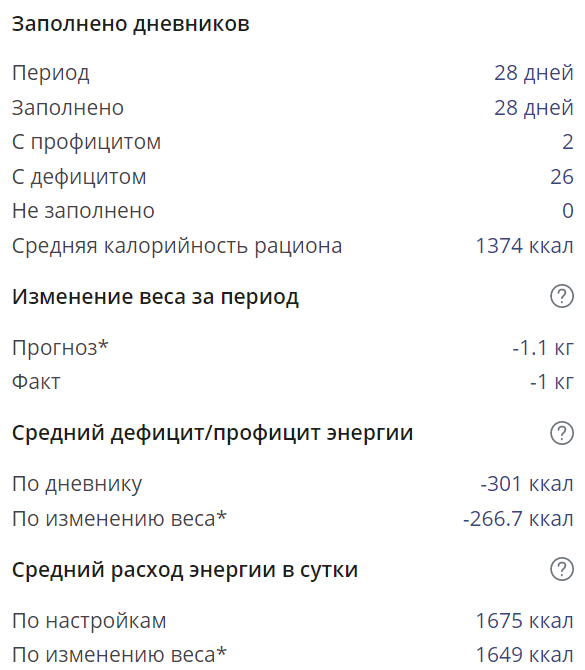585x670 pixels.
Task: Click the 1649 ккал value at bottom
Action: pyautogui.click(x=524, y=655)
